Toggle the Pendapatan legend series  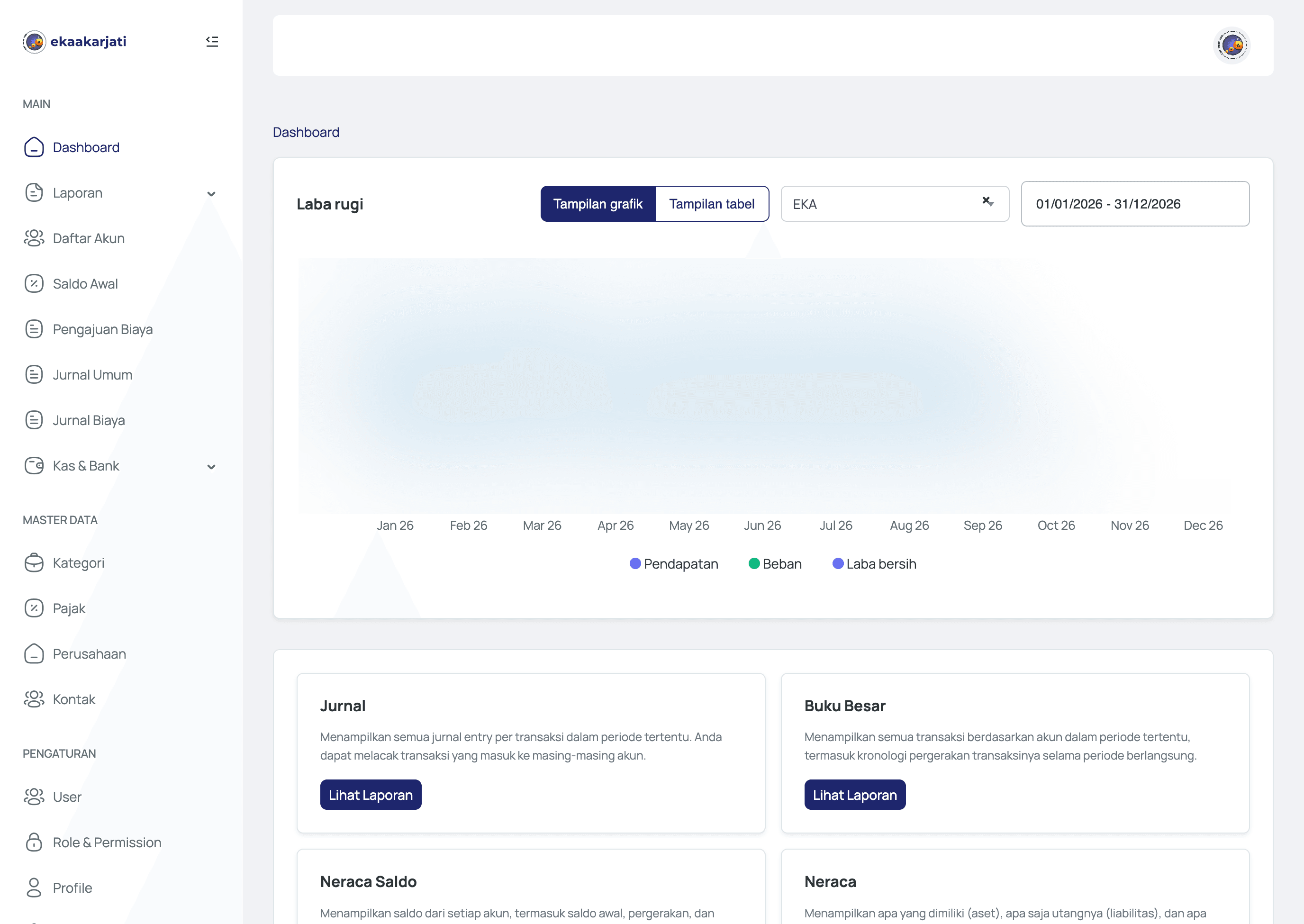[x=674, y=564]
